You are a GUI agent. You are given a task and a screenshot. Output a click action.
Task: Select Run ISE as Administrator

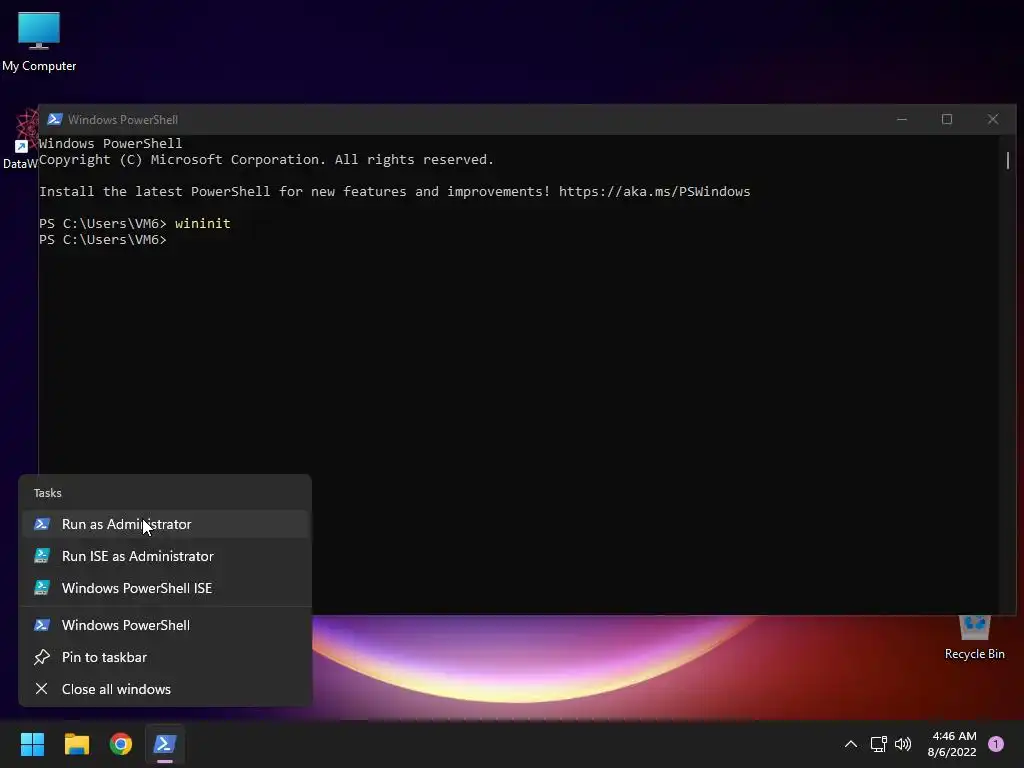pos(165,556)
